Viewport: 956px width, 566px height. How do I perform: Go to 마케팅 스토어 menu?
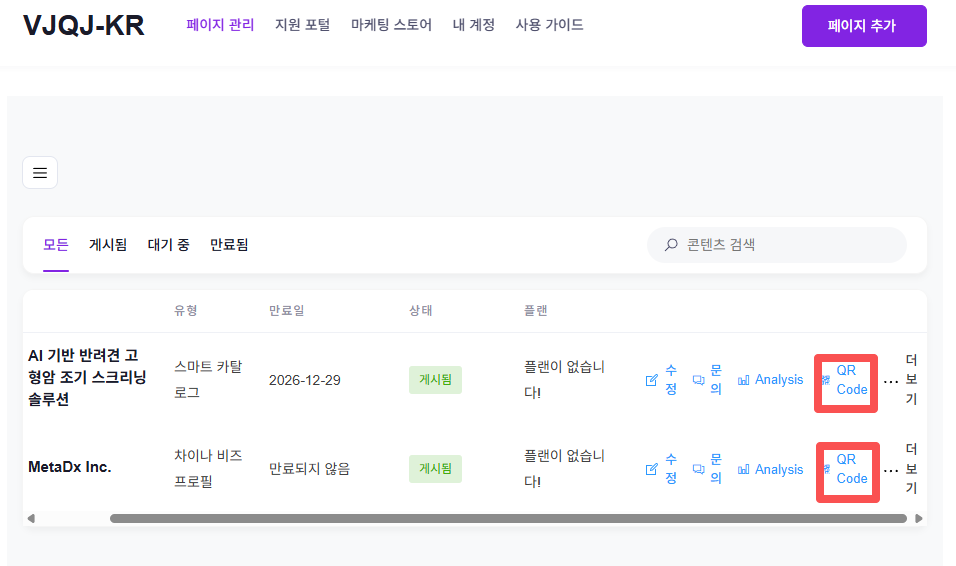tap(391, 25)
